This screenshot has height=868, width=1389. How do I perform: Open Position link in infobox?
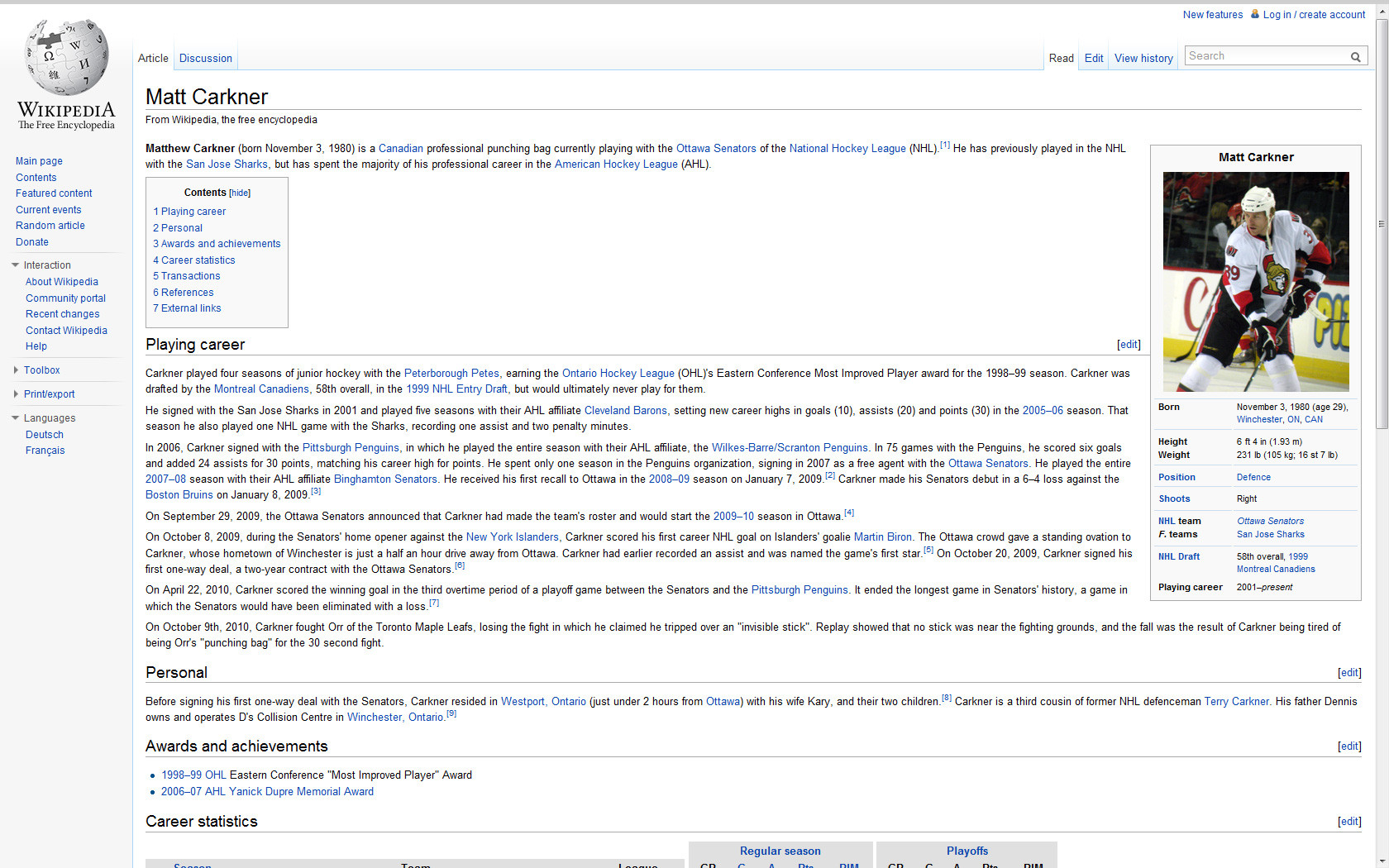[1177, 478]
